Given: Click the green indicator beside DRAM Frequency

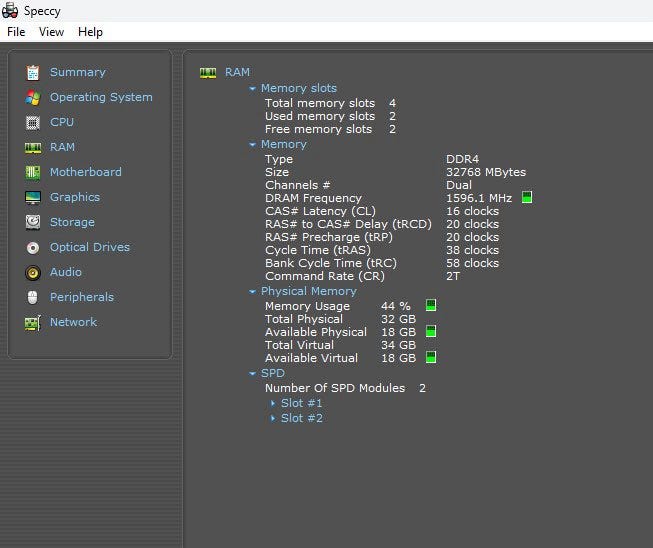Looking at the screenshot, I should [x=527, y=198].
